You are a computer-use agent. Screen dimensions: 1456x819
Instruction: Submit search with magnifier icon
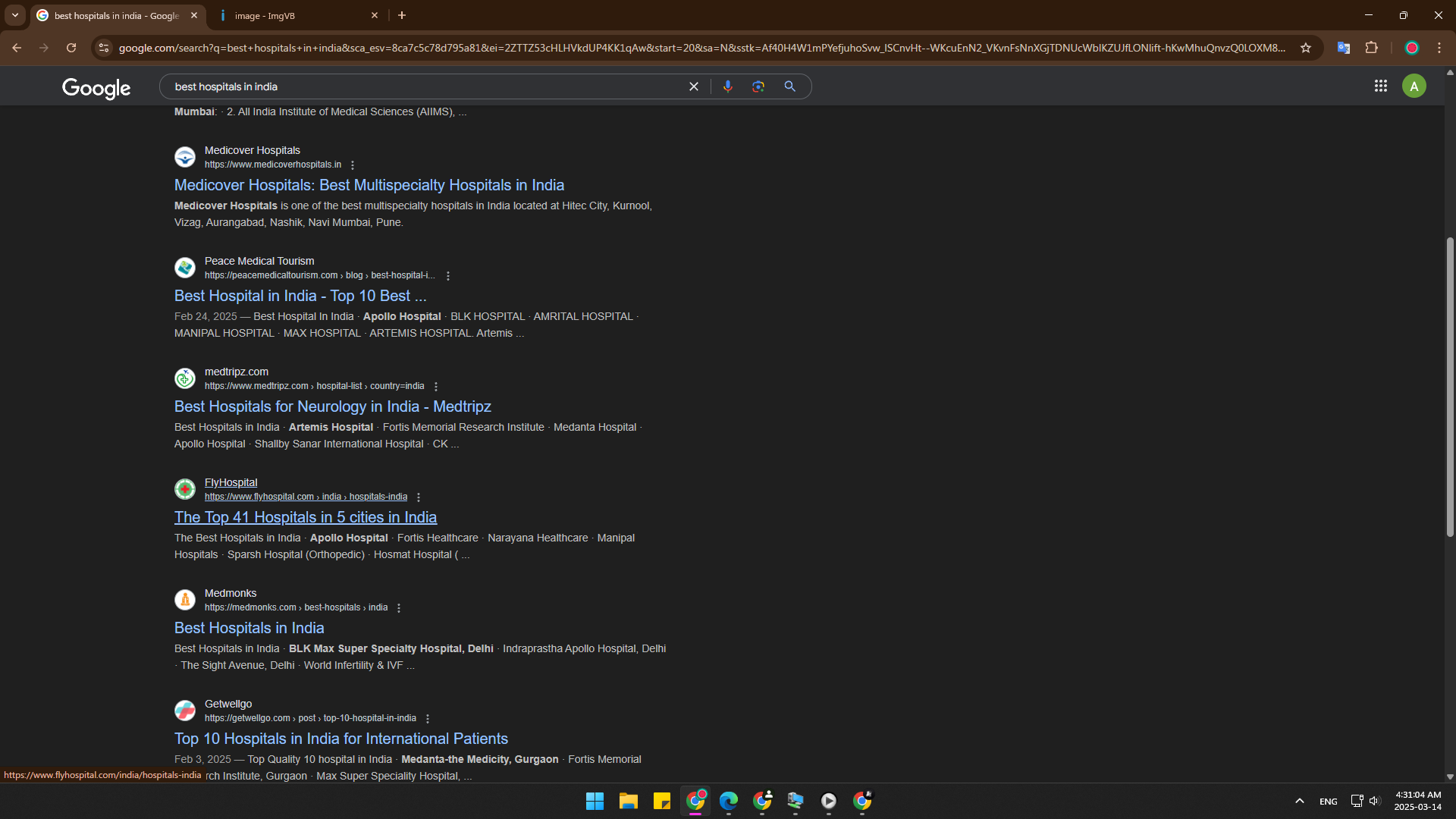(x=790, y=86)
